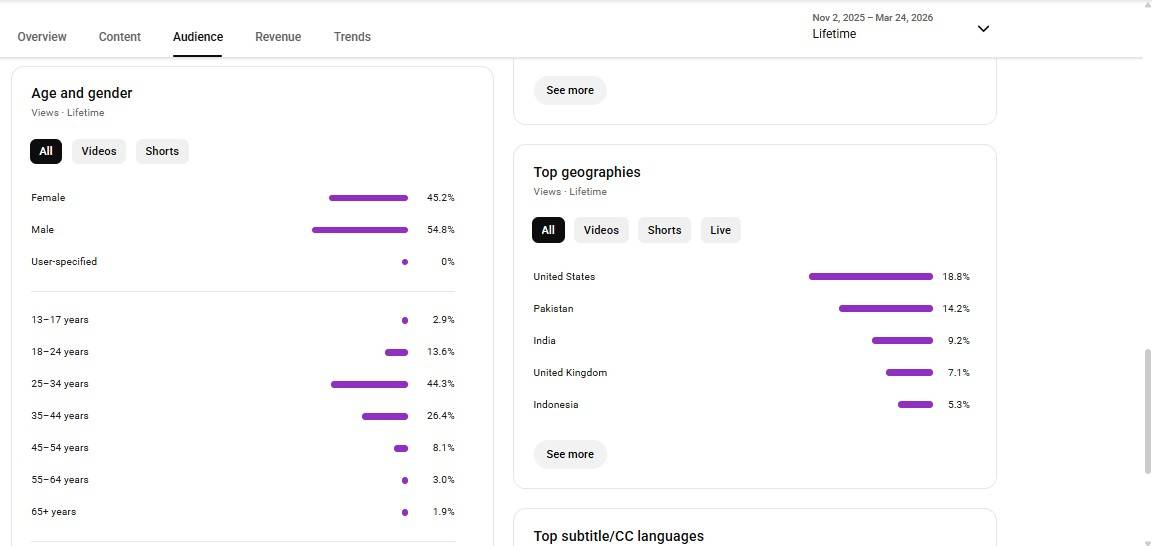Filter Age and gender by Videos
Screen dimensions: 1152x546
[x=99, y=151]
